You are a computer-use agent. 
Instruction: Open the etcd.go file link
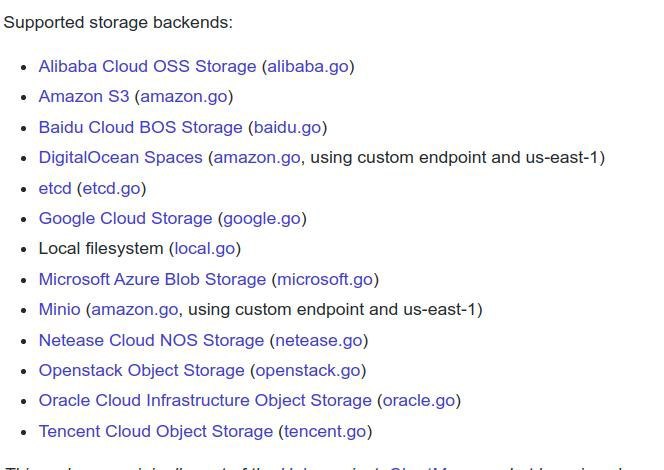[111, 188]
